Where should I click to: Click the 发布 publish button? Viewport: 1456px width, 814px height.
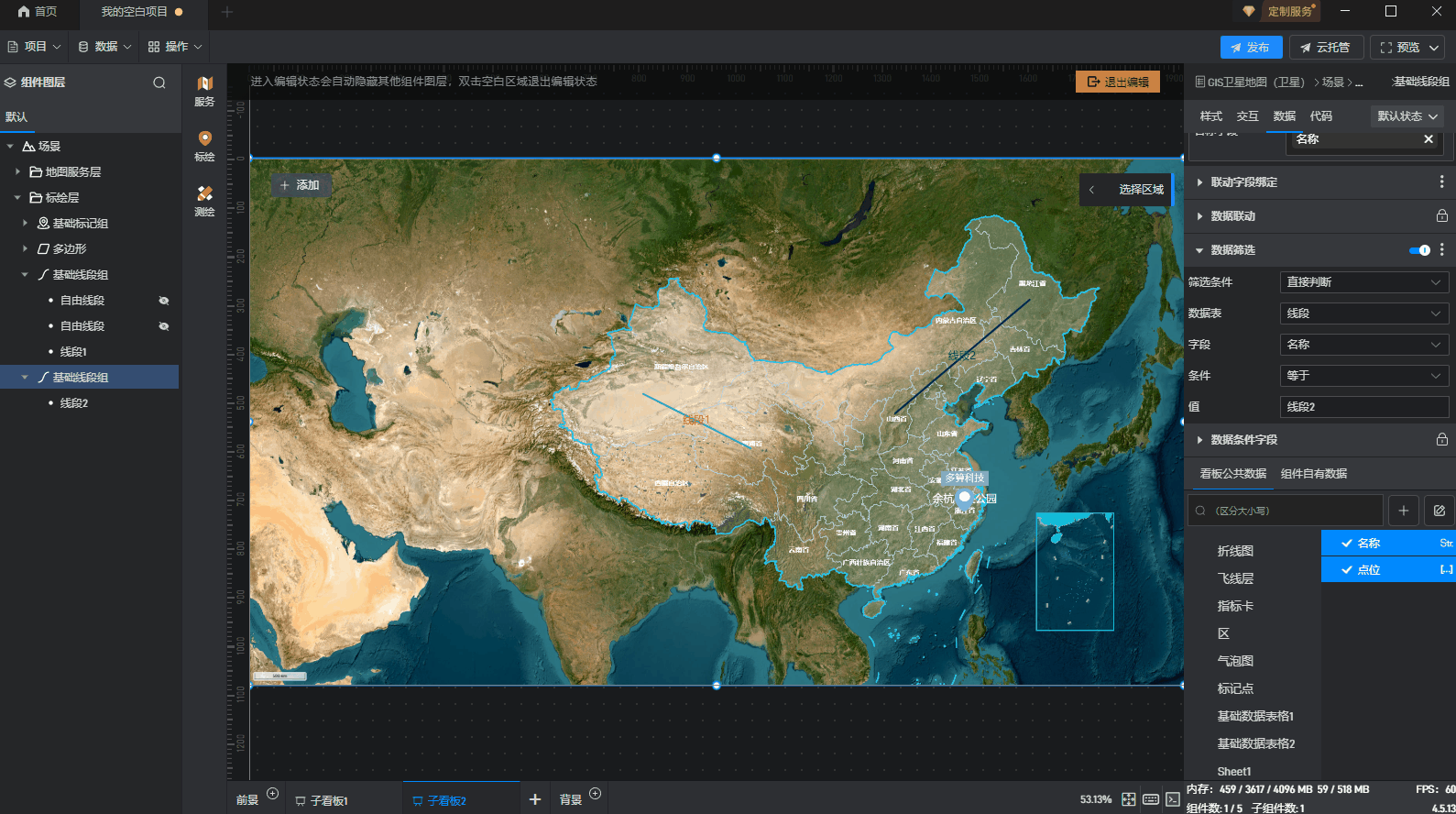[1251, 48]
